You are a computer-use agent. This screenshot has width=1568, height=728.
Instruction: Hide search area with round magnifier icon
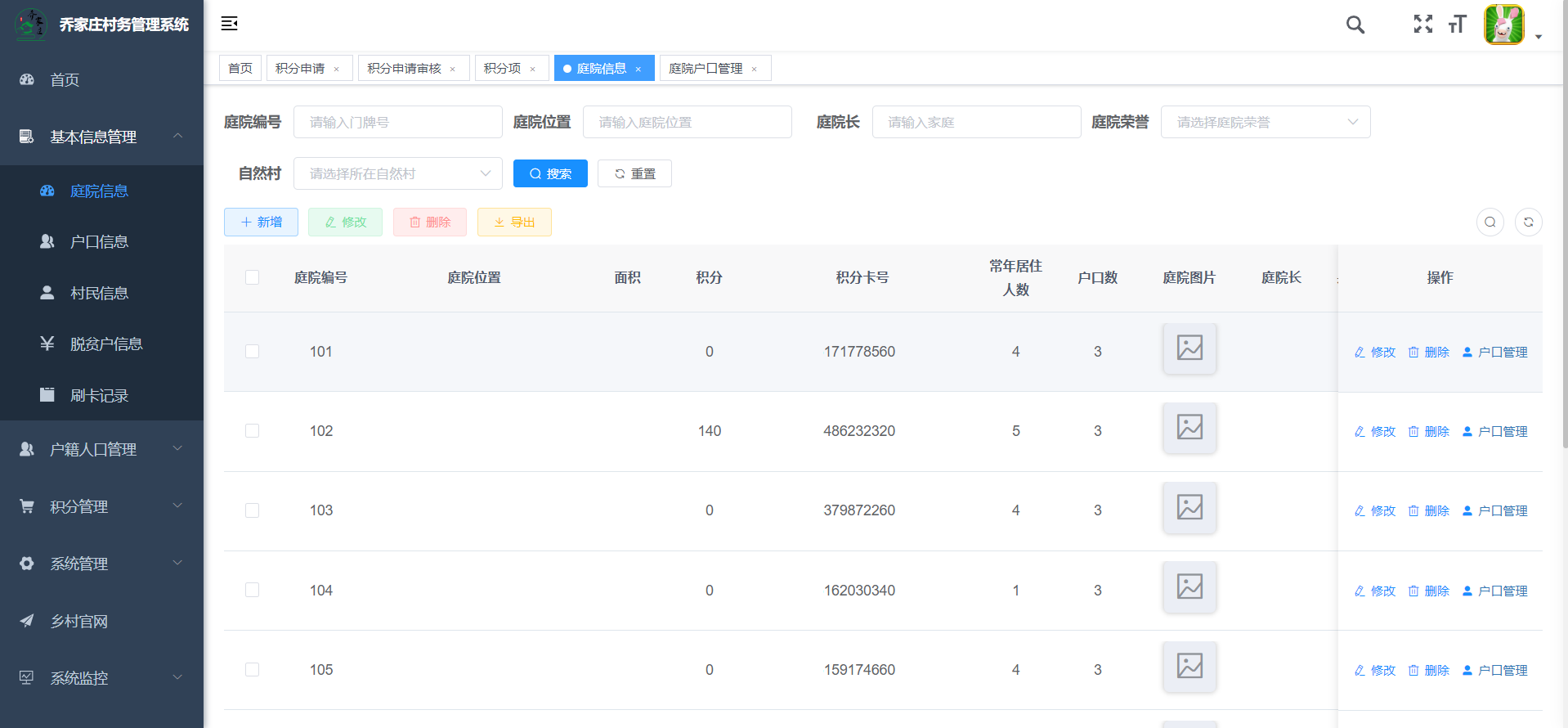[x=1490, y=222]
